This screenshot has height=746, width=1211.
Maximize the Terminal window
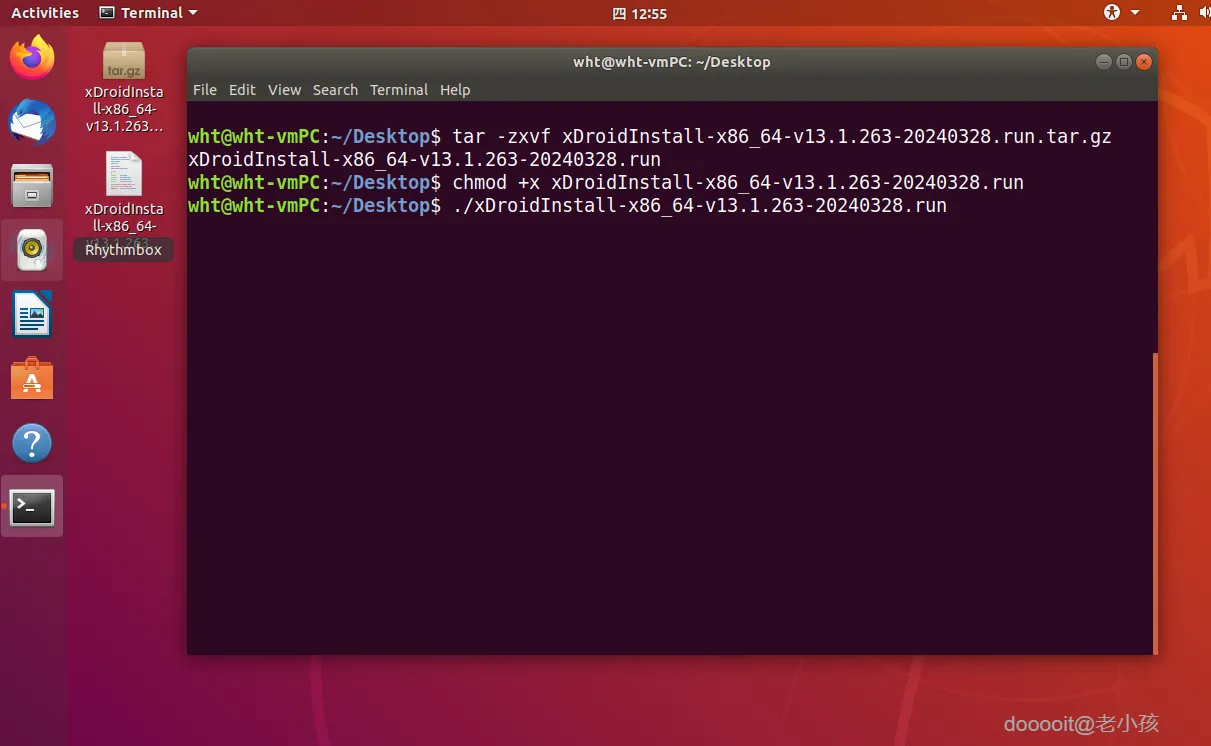pyautogui.click(x=1123, y=61)
